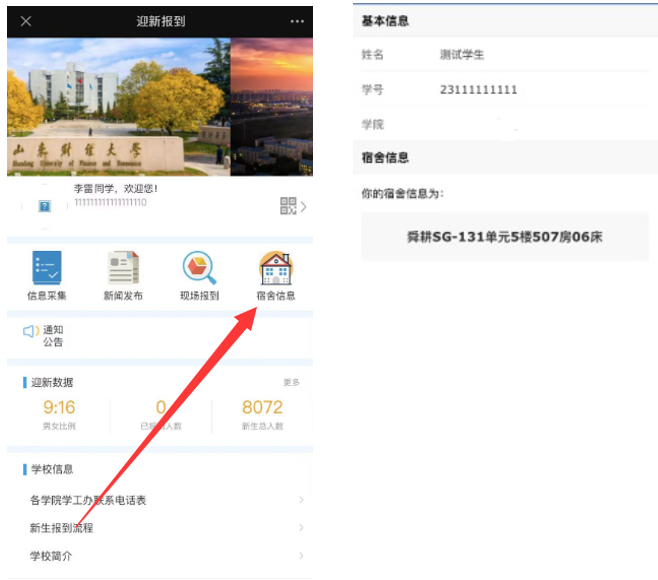
Task: Tap the 男女比例 9:16 statistic
Action: coord(59,414)
